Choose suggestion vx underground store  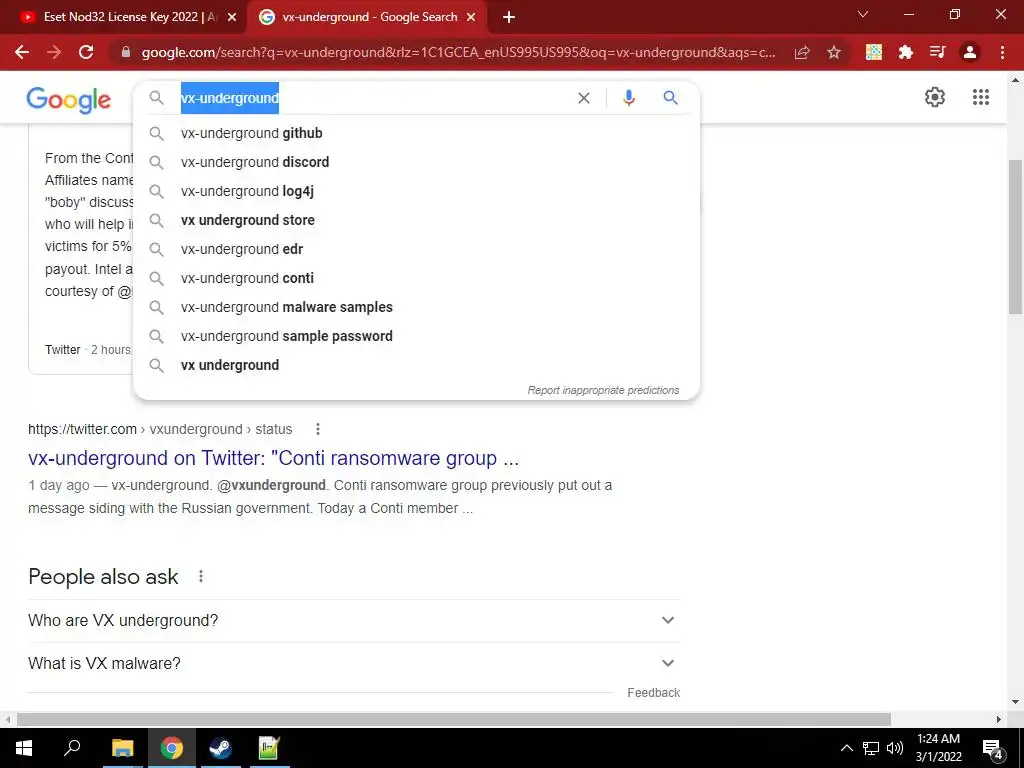[417, 220]
